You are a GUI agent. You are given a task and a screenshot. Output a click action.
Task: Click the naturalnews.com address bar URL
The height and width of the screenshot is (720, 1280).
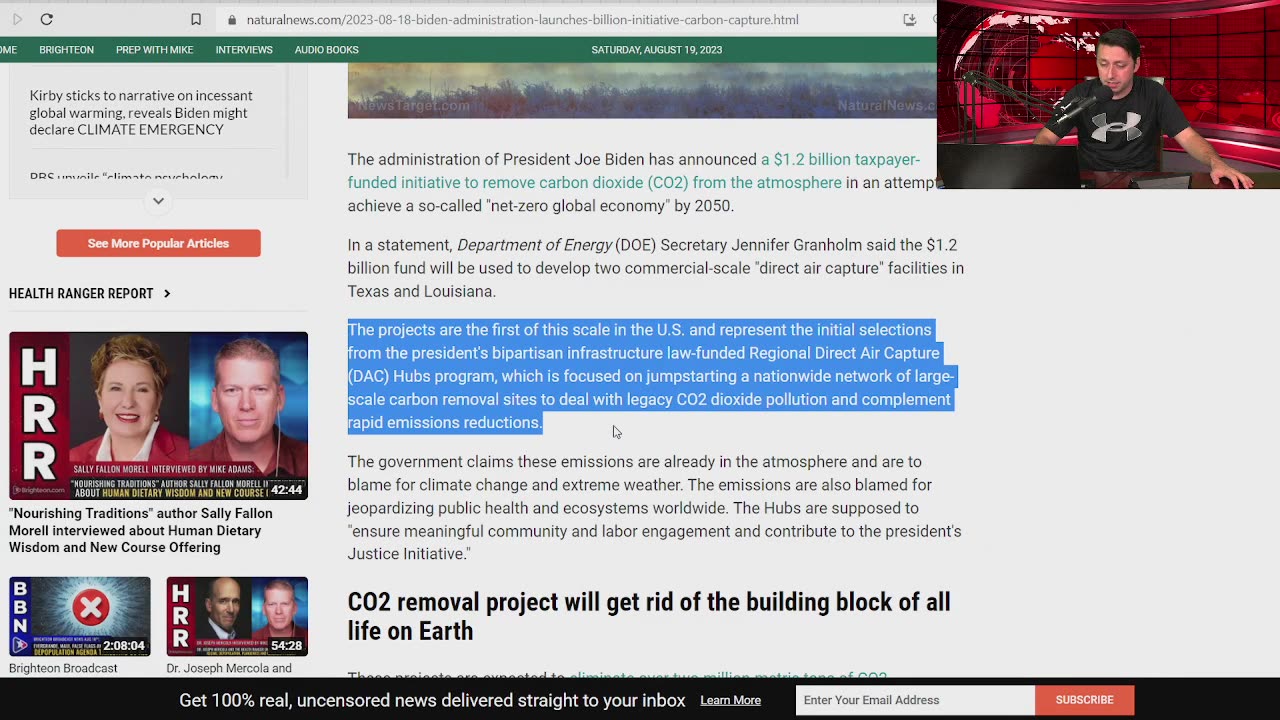[522, 20]
